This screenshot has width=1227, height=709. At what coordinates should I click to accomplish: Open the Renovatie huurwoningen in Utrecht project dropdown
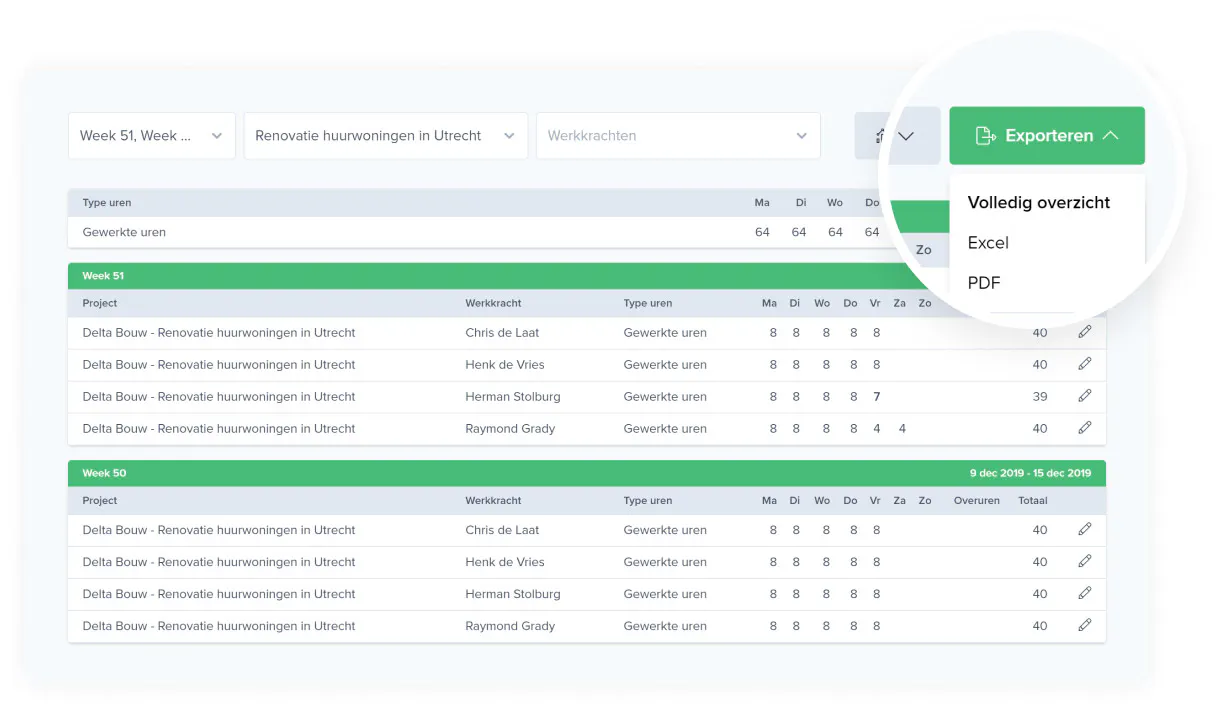click(386, 136)
